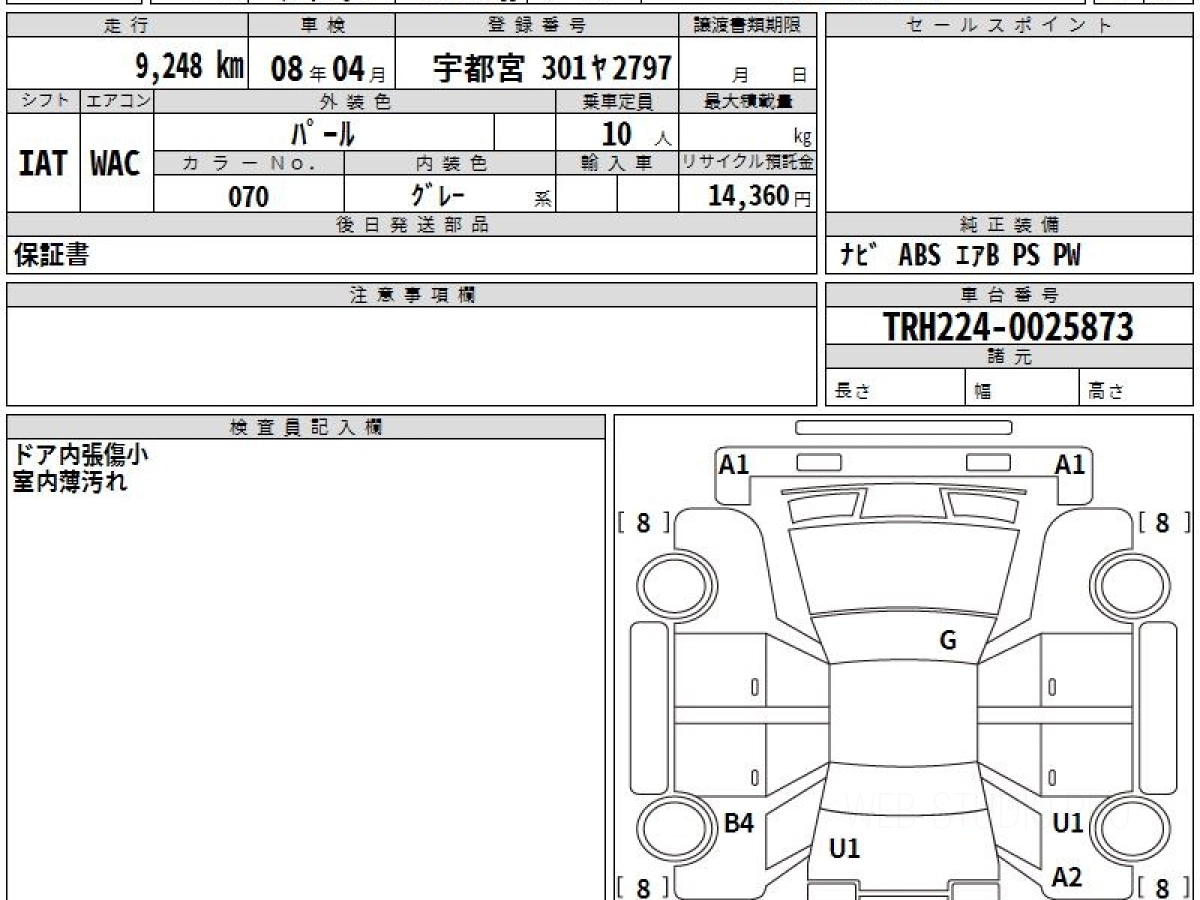Click the color number 070

[x=249, y=196]
